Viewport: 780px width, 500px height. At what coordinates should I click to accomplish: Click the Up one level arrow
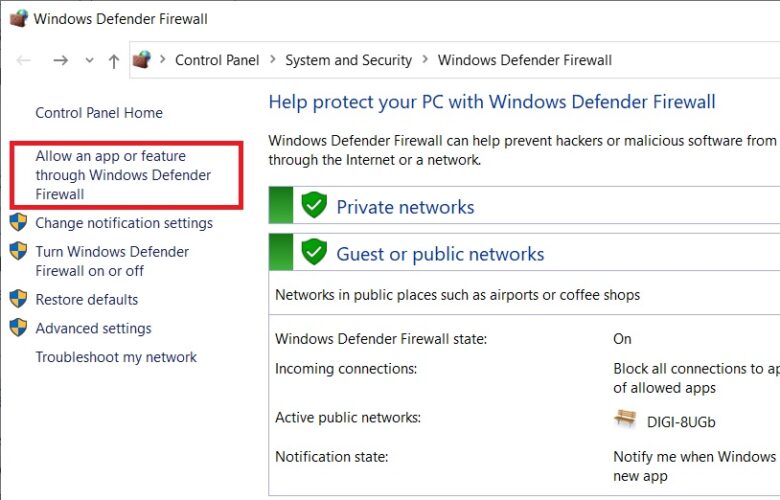pyautogui.click(x=114, y=61)
